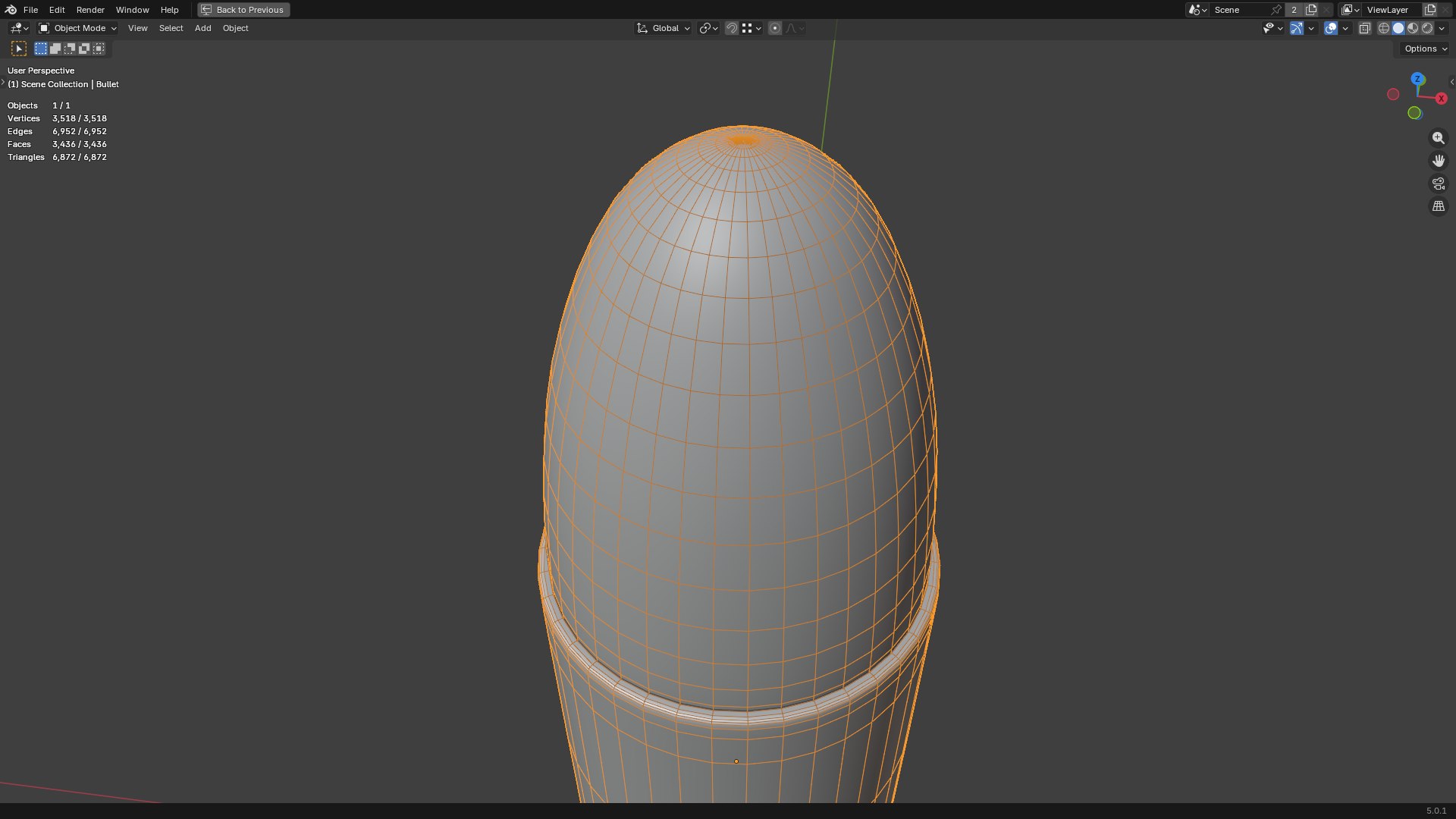This screenshot has height=819, width=1456.
Task: Switch to Solid viewport shading
Action: pyautogui.click(x=1398, y=28)
